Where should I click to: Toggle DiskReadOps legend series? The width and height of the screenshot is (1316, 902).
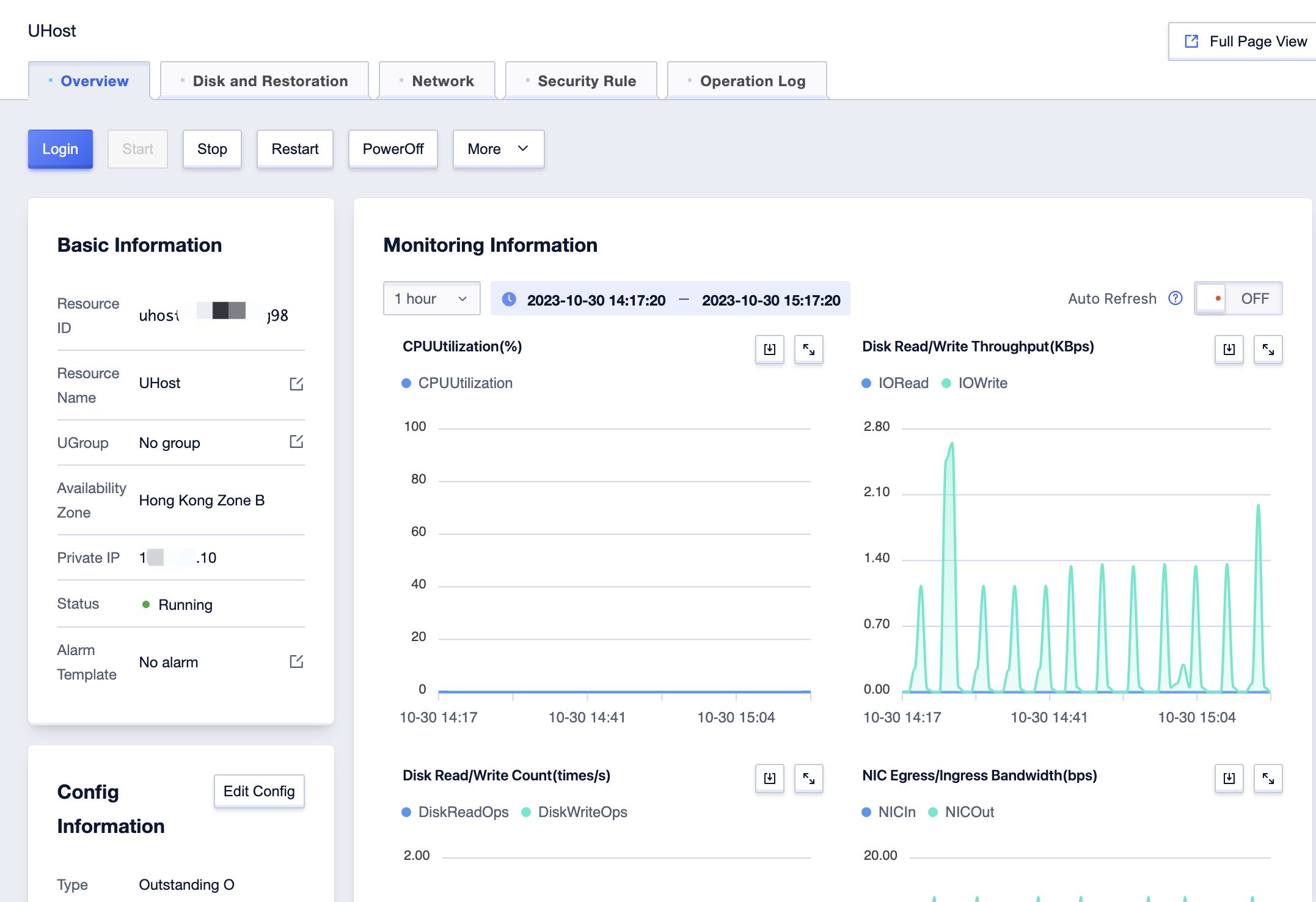[x=455, y=812]
